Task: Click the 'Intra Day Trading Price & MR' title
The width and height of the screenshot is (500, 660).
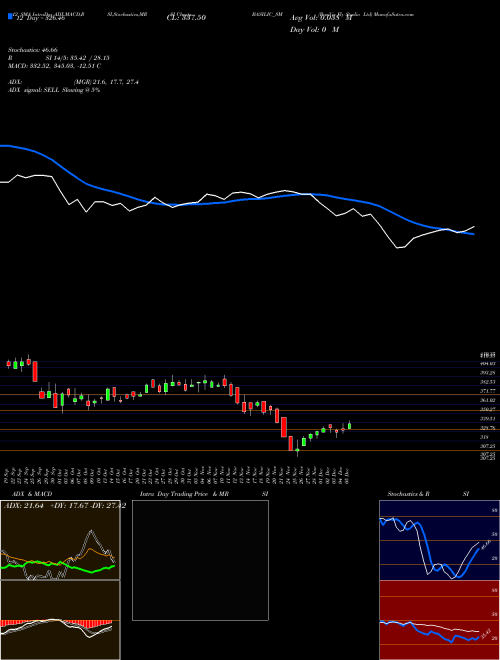Action: coord(184,494)
